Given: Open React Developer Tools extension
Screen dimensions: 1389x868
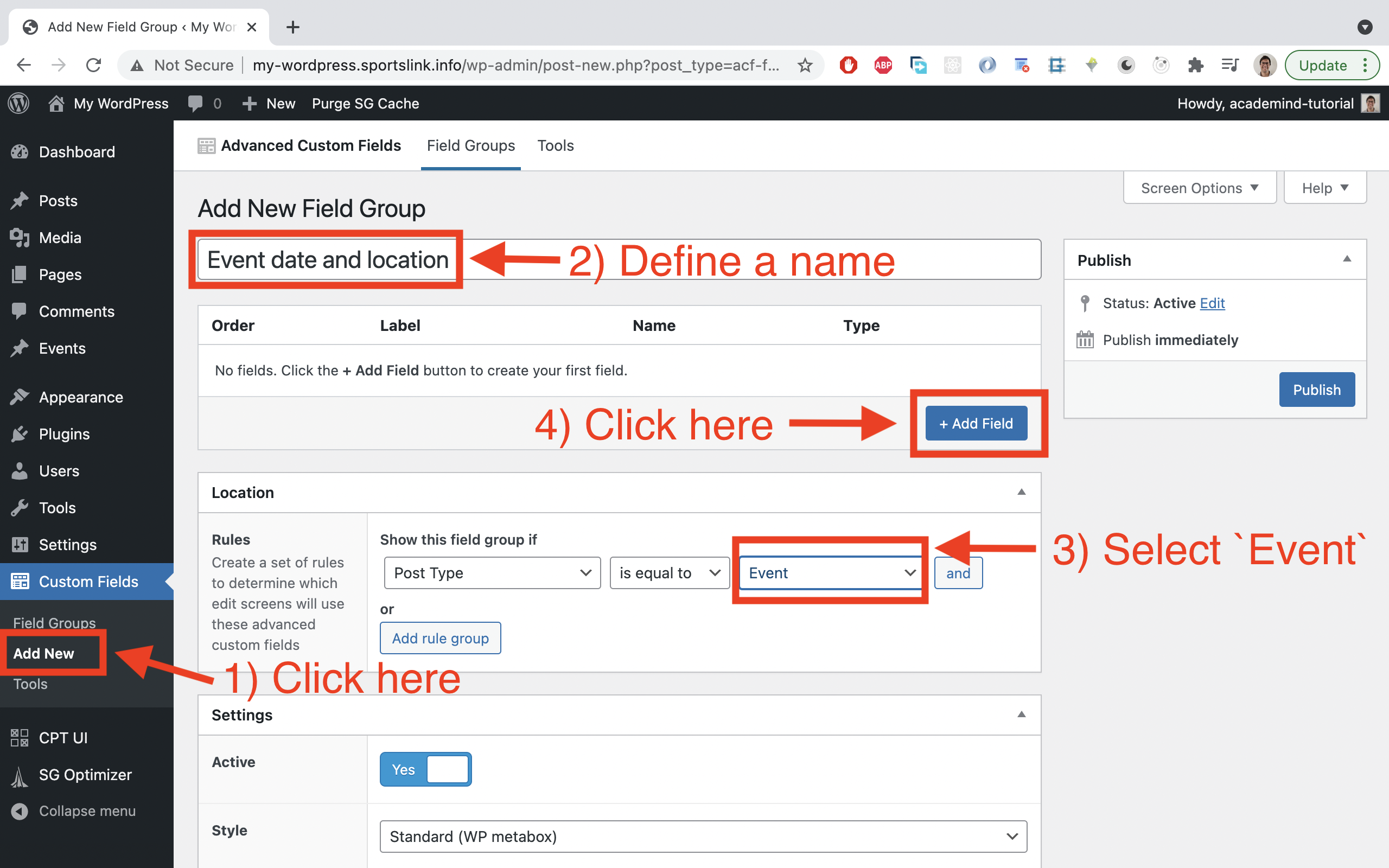Looking at the screenshot, I should coord(953,65).
